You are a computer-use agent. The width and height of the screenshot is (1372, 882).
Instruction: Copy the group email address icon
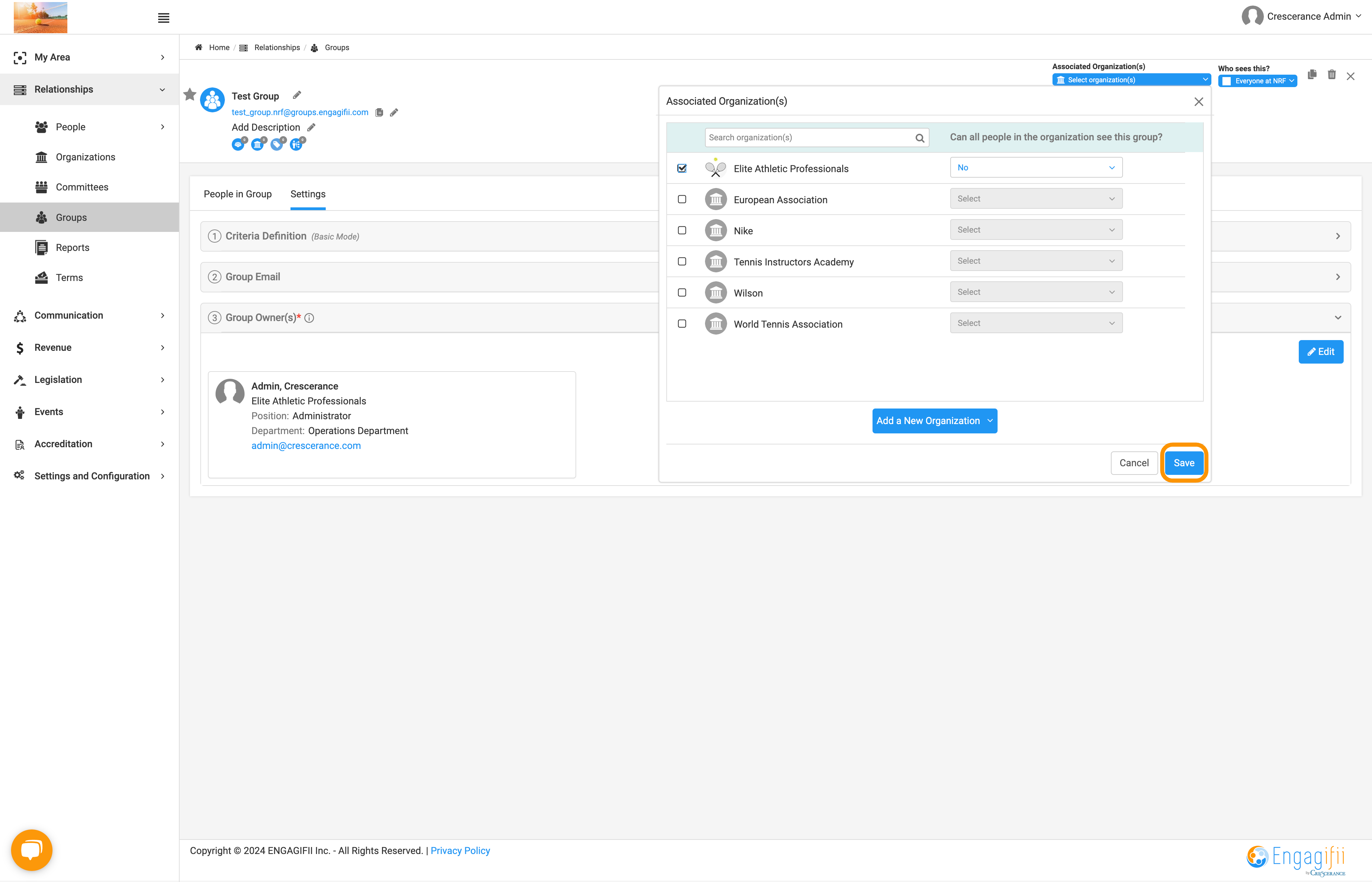click(x=379, y=112)
